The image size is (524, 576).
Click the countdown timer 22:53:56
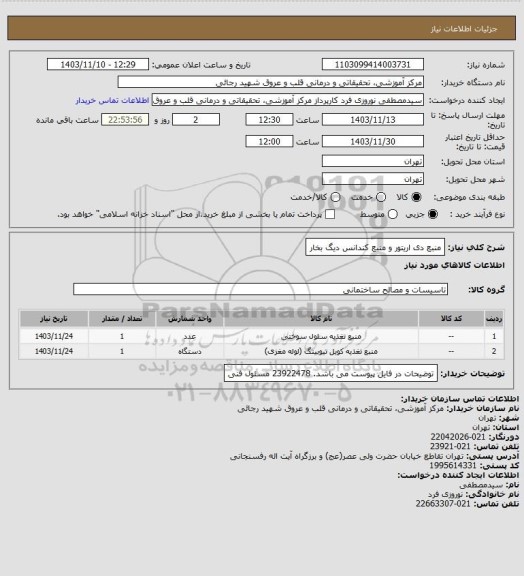click(125, 120)
